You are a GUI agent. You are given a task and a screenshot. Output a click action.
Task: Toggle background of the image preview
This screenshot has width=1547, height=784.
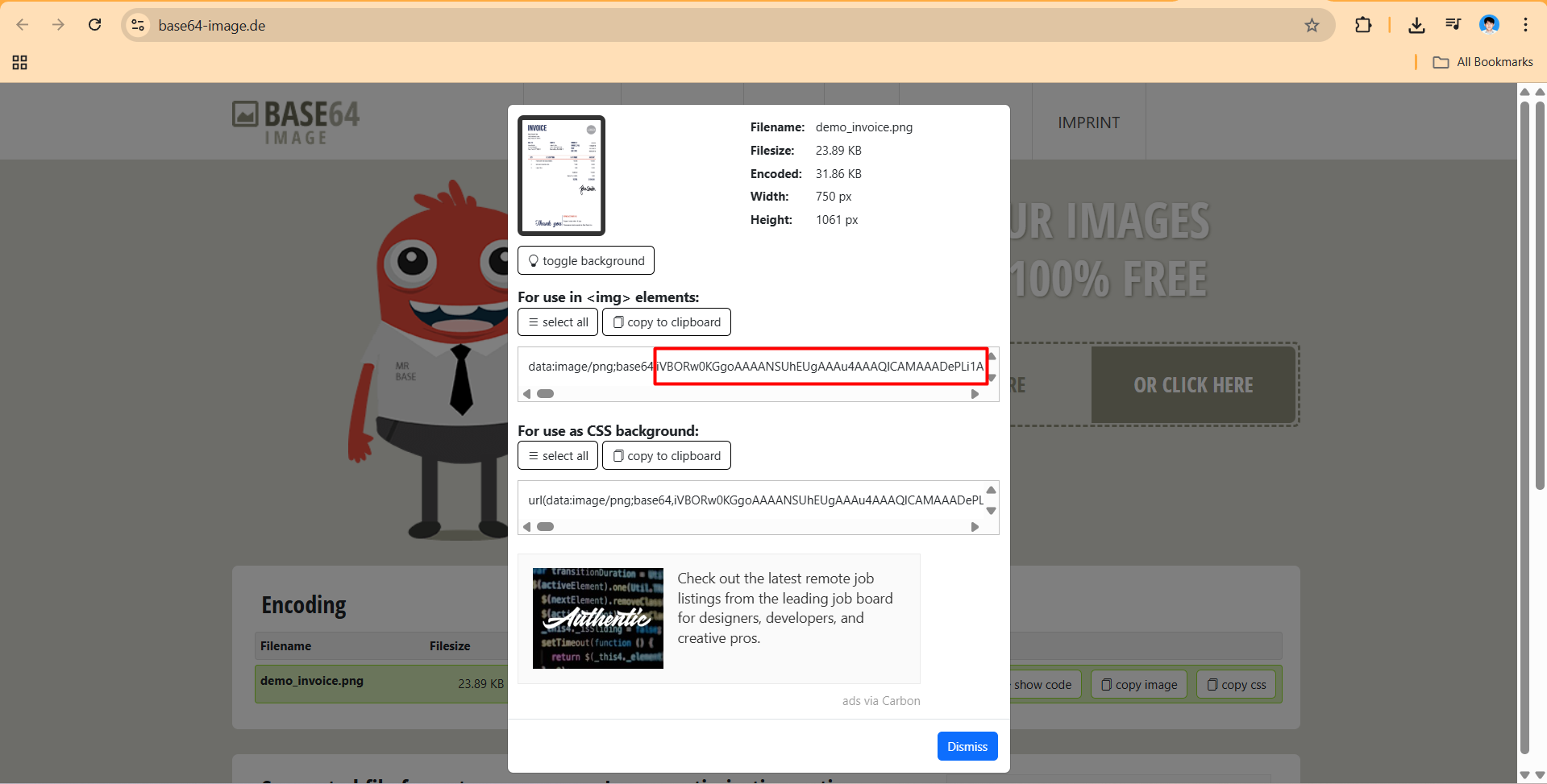coord(586,260)
